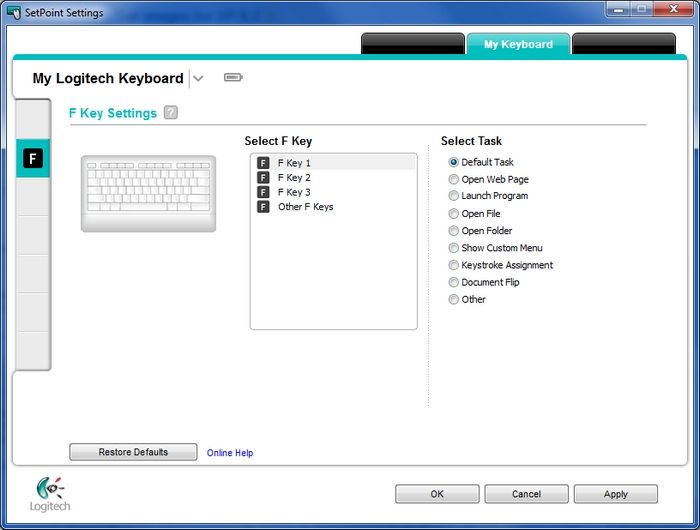Select Show Custom Menu option

click(453, 248)
